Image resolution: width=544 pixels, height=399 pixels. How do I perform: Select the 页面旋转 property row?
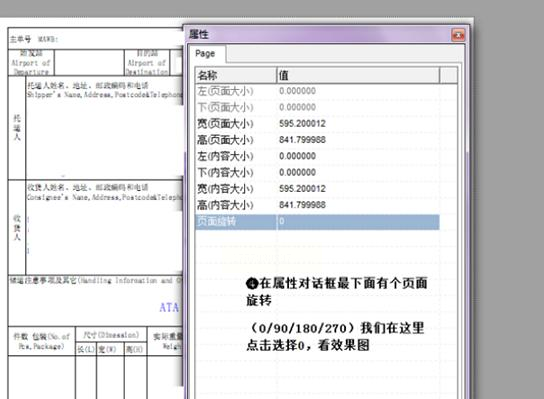pos(317,221)
